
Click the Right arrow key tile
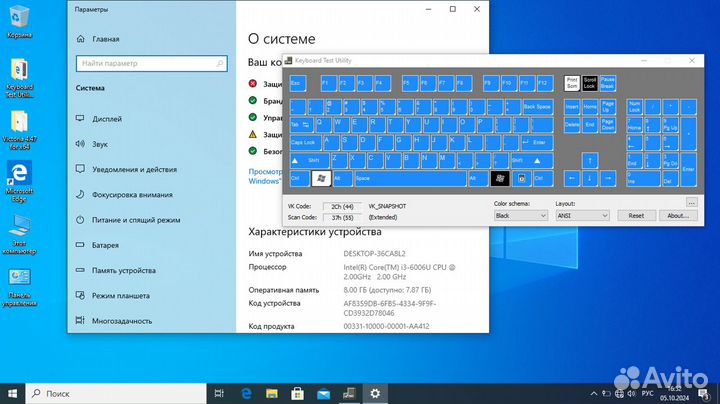(608, 178)
